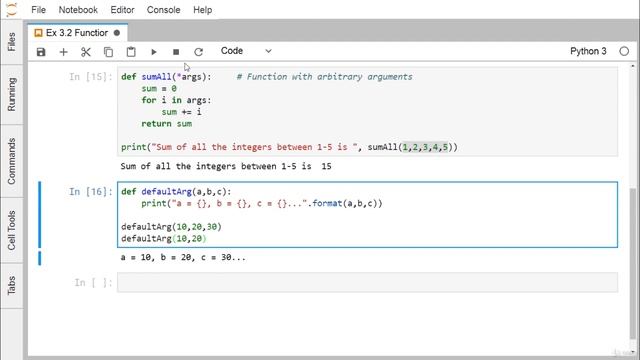
Task: Click the kernel status circle indicator
Action: [x=624, y=51]
